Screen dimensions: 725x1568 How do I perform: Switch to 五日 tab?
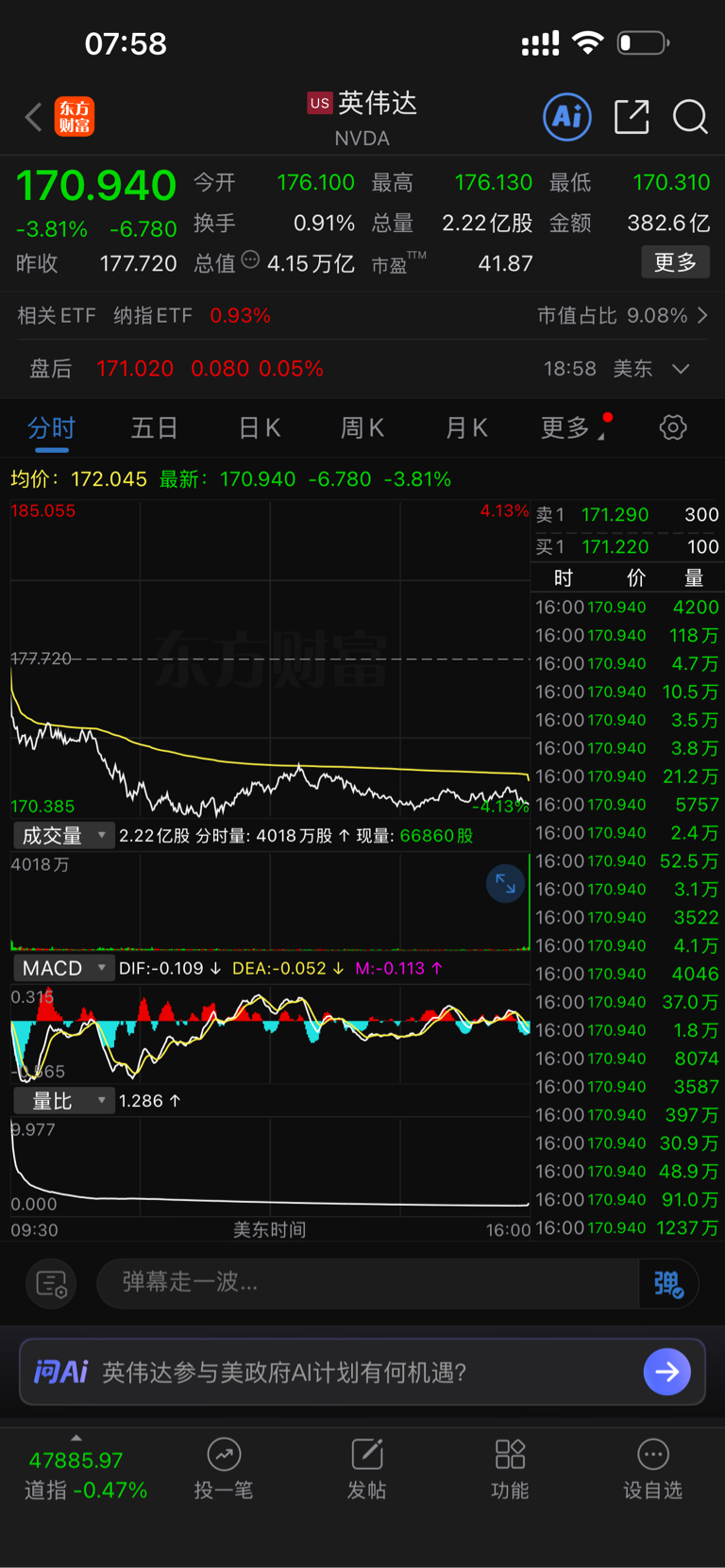154,428
